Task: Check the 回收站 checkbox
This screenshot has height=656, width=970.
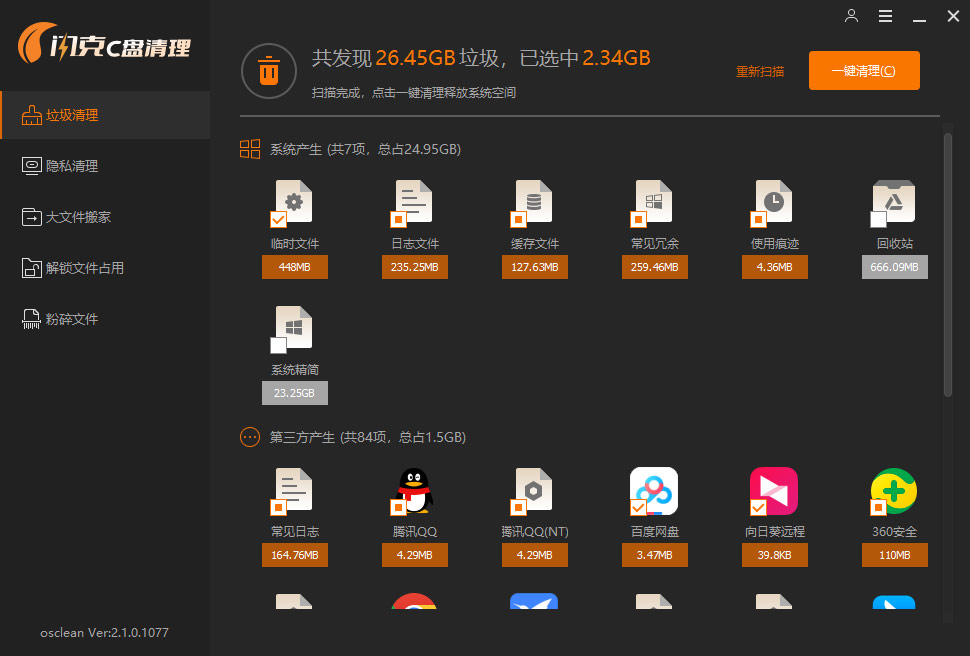Action: pos(878,219)
